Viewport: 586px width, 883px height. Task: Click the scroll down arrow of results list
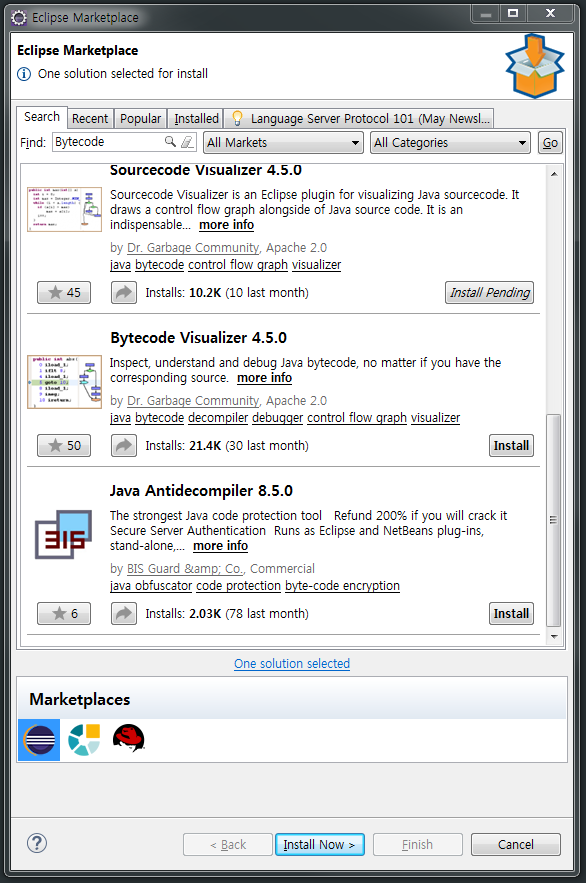[x=554, y=637]
